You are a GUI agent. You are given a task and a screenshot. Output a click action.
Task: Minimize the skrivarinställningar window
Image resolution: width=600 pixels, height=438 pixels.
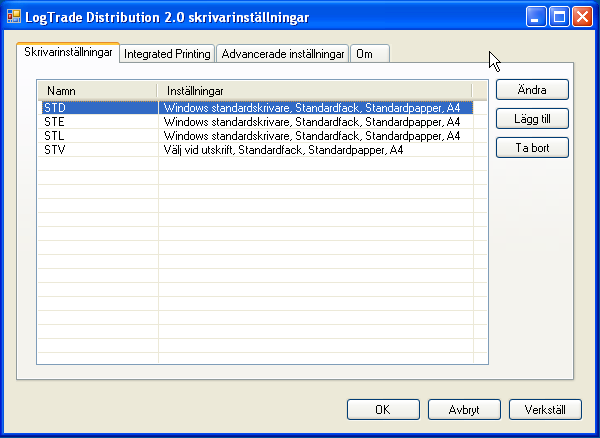click(x=536, y=17)
